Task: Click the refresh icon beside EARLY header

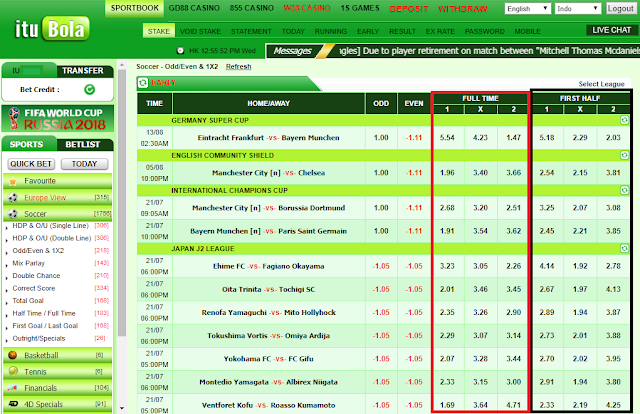Action: (x=143, y=83)
